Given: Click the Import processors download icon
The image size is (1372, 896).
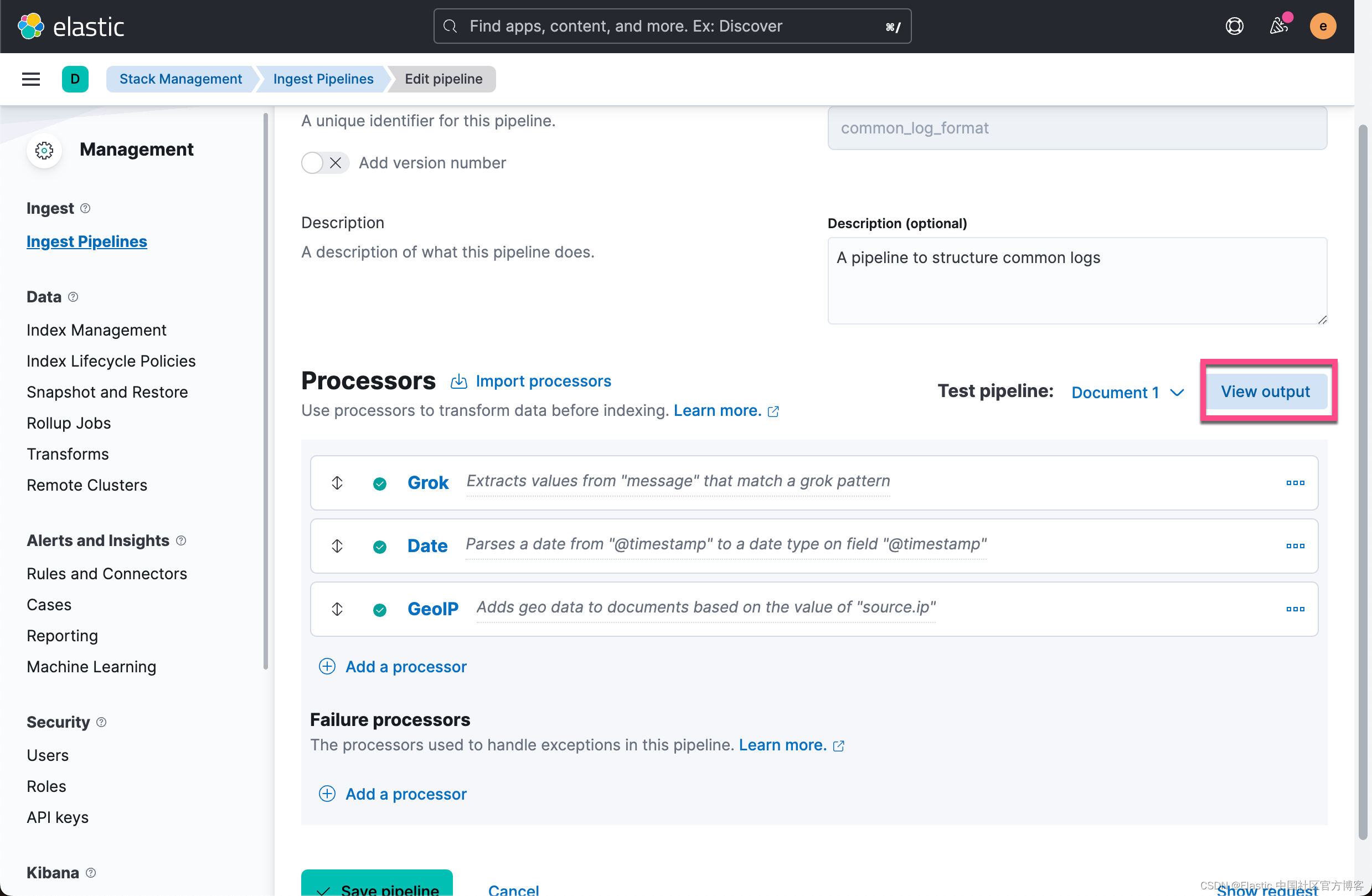Looking at the screenshot, I should 458,381.
